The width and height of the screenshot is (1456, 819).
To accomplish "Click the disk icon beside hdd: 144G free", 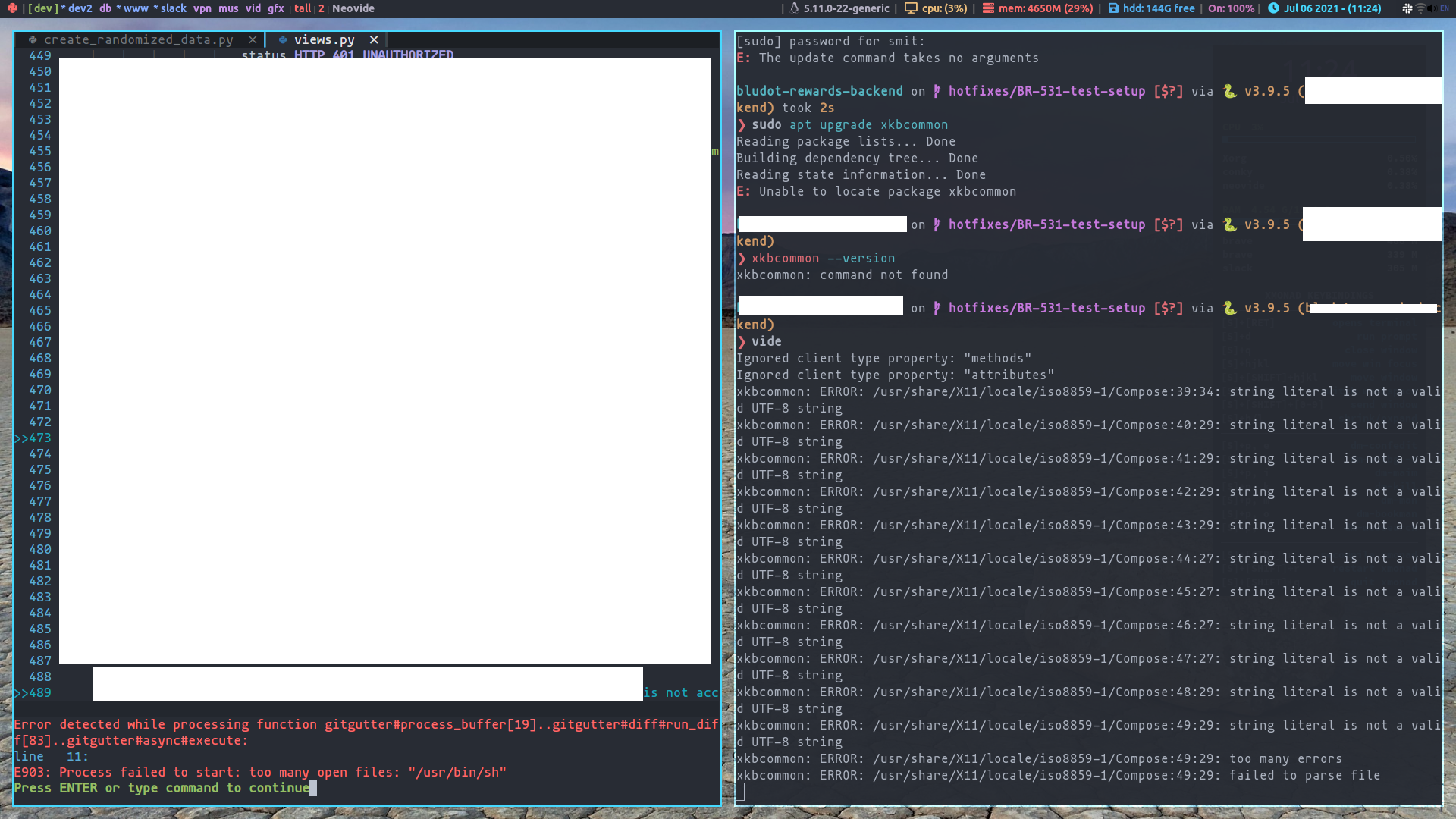I will pos(1112,8).
